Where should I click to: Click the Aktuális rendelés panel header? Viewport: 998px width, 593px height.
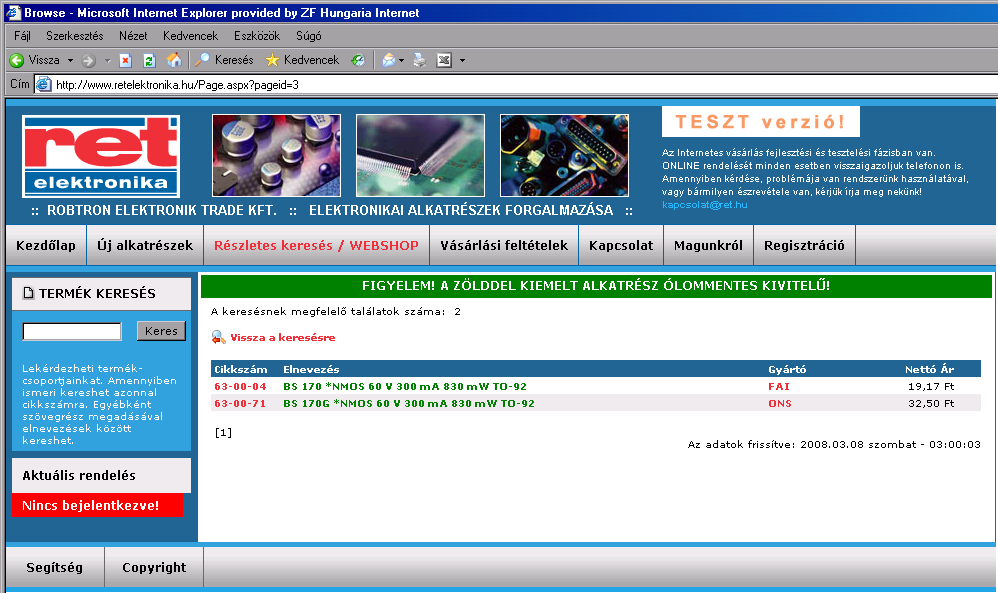(x=101, y=475)
